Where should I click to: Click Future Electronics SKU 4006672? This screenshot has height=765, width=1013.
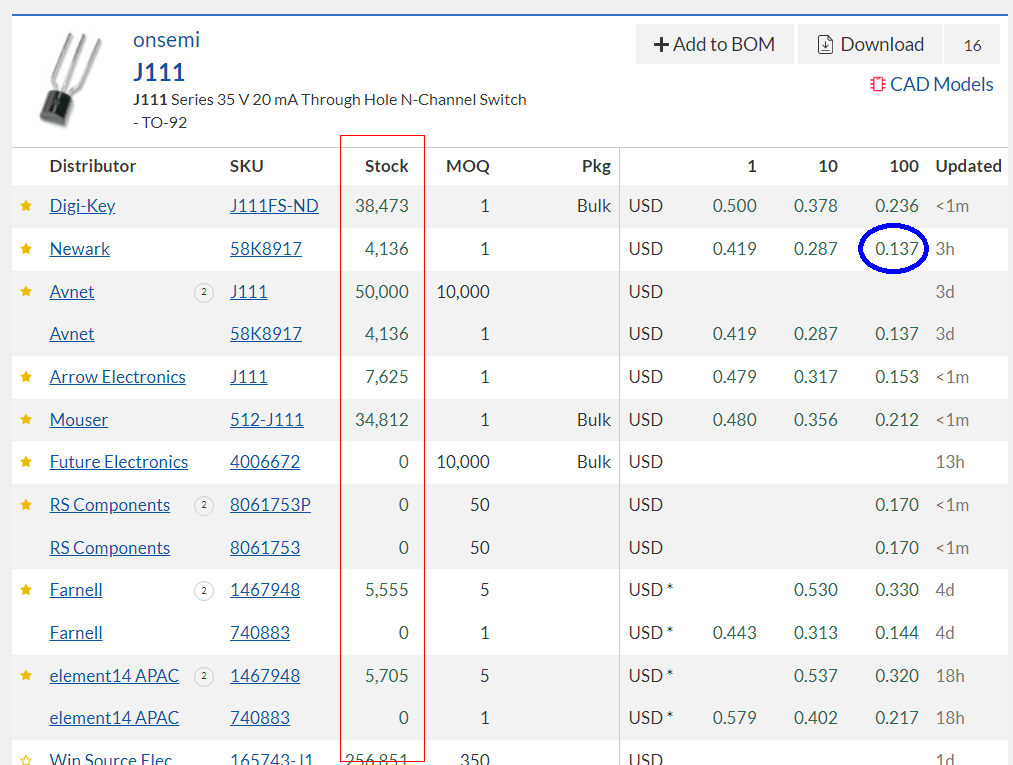(265, 462)
